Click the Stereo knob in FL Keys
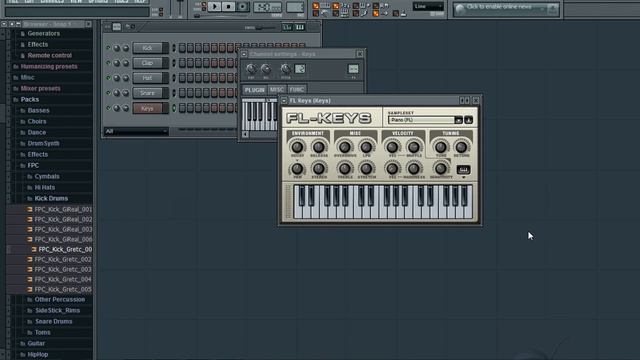The width and height of the screenshot is (640, 360). coord(319,168)
